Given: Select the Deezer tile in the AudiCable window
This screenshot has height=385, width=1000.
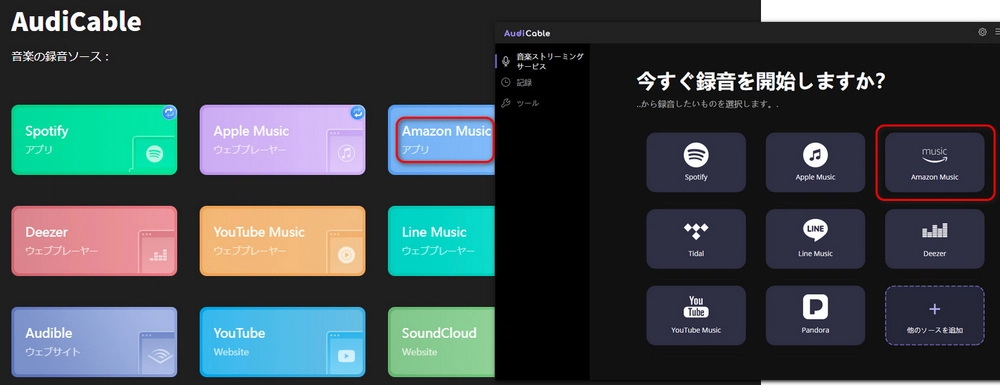Looking at the screenshot, I should point(934,239).
